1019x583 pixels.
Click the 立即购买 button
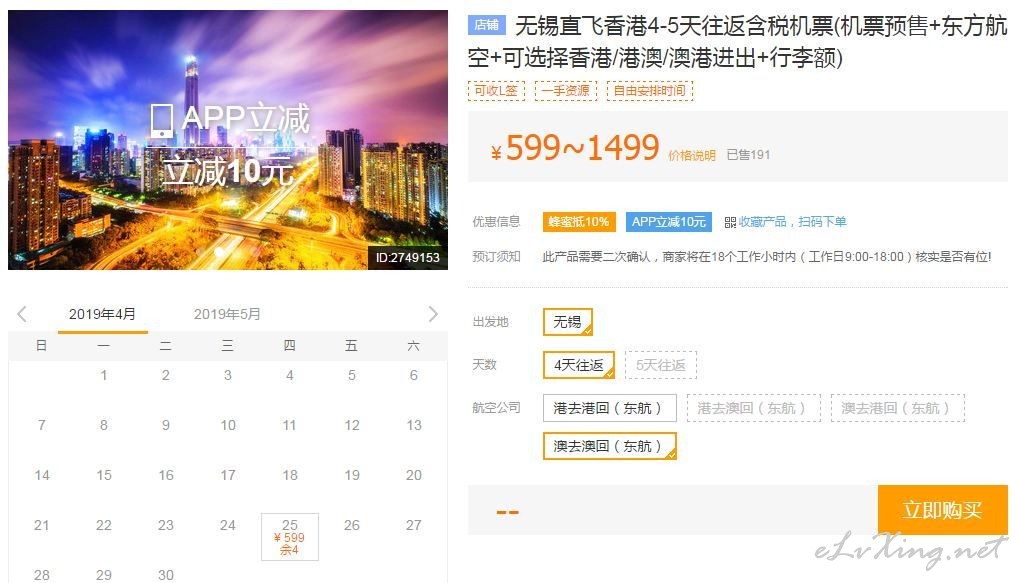[x=942, y=510]
